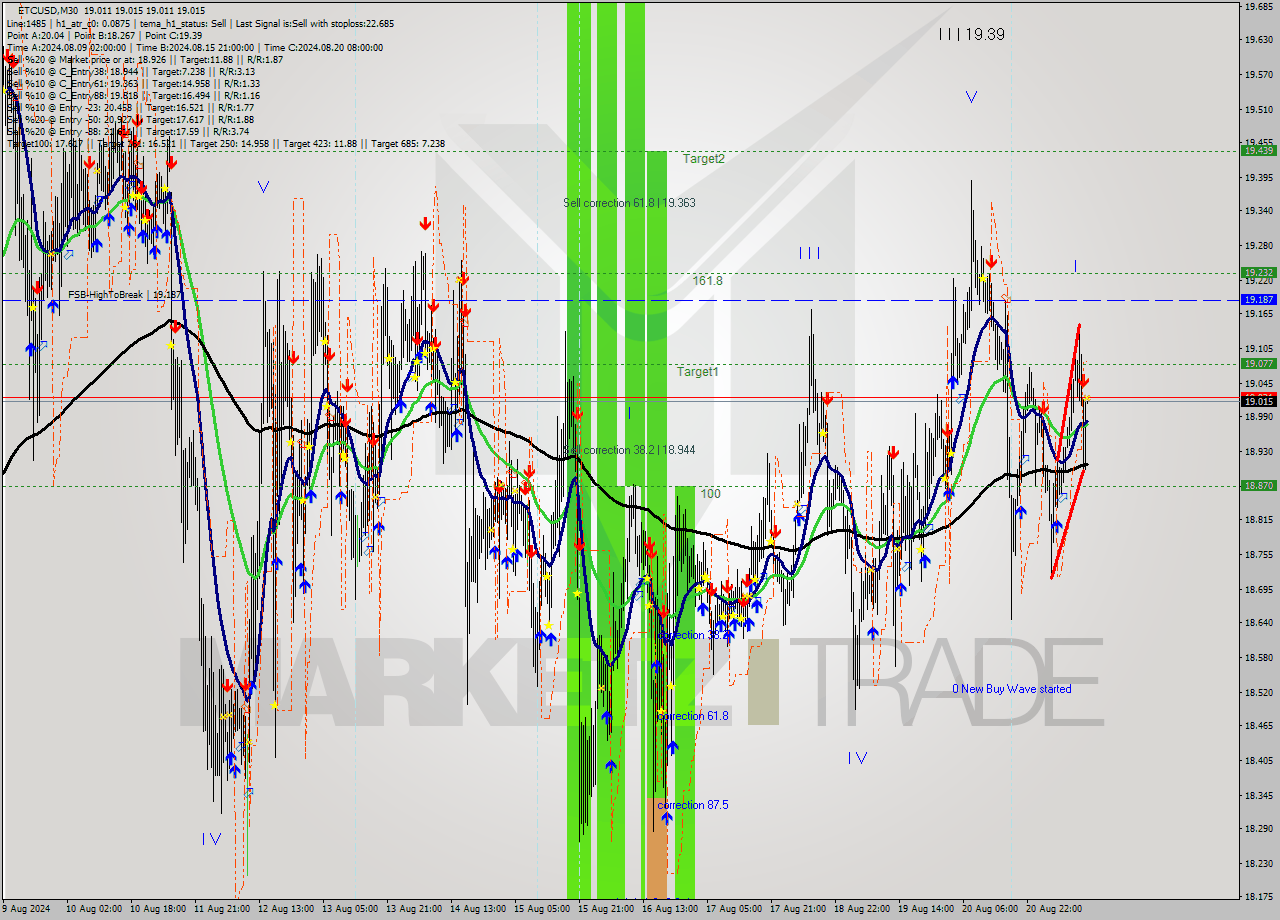Click '9 Aug 2024' on the time axis
Image resolution: width=1280 pixels, height=920 pixels.
[27, 909]
